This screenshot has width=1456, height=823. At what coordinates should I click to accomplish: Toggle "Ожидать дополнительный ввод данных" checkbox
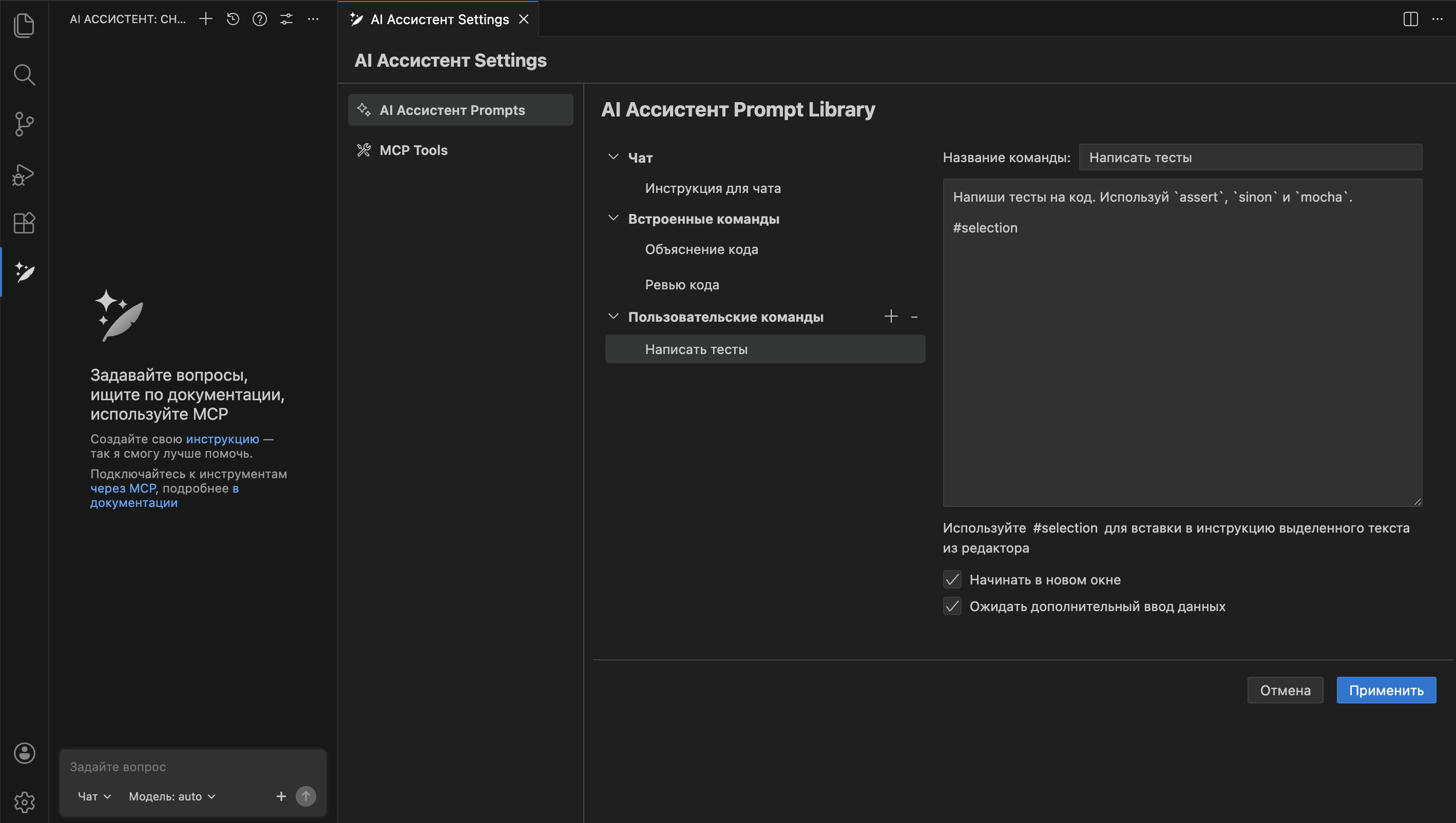coord(952,606)
